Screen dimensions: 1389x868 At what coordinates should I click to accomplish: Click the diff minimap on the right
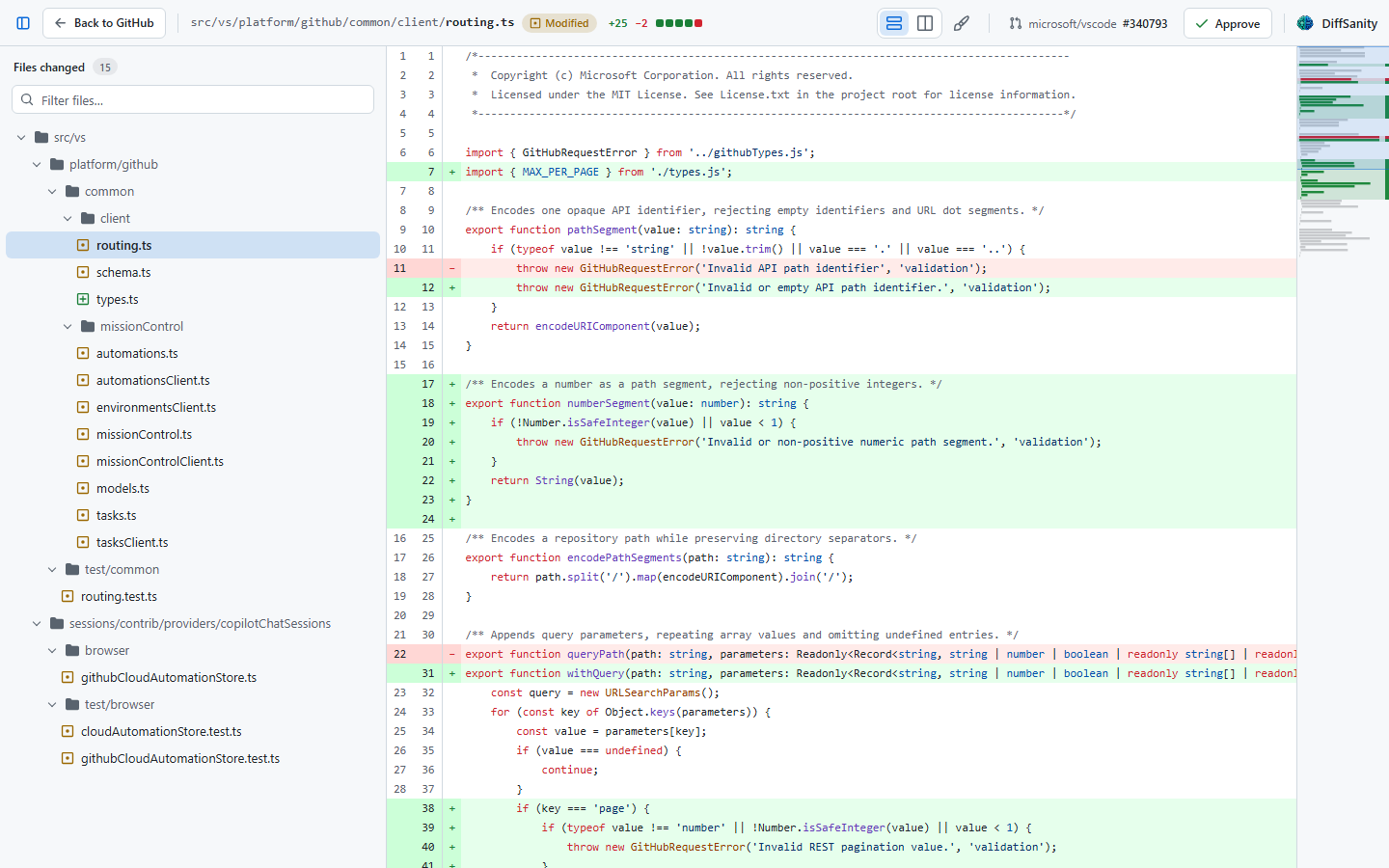coord(1343,457)
